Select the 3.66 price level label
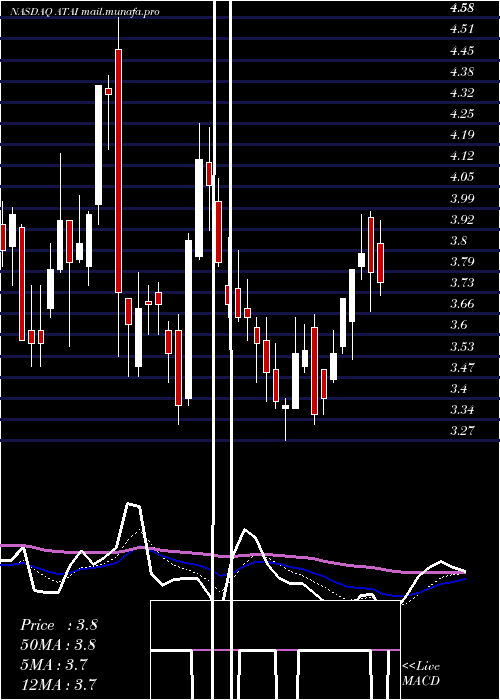The height and width of the screenshot is (700, 500). tap(462, 304)
